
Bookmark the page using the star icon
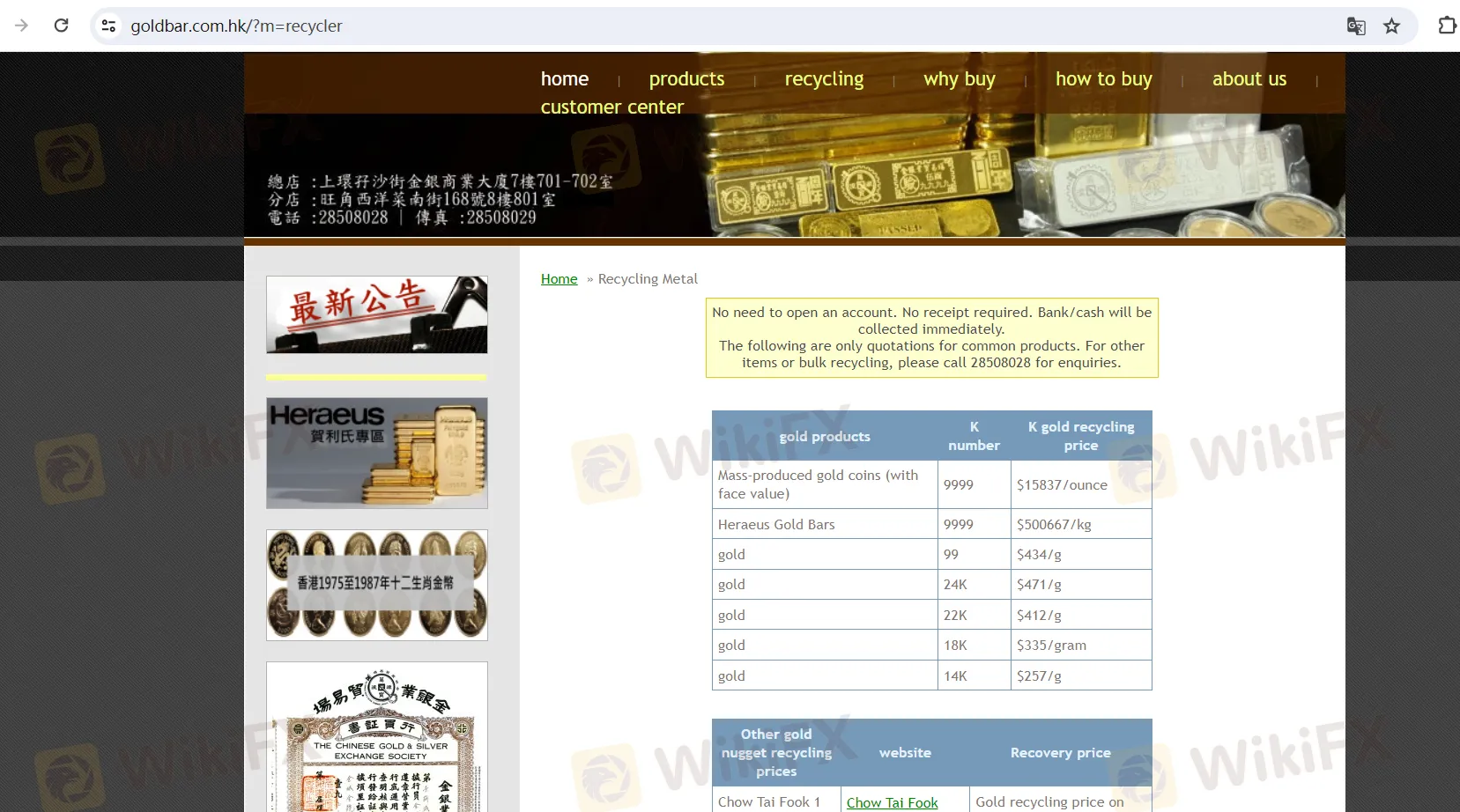1392,26
